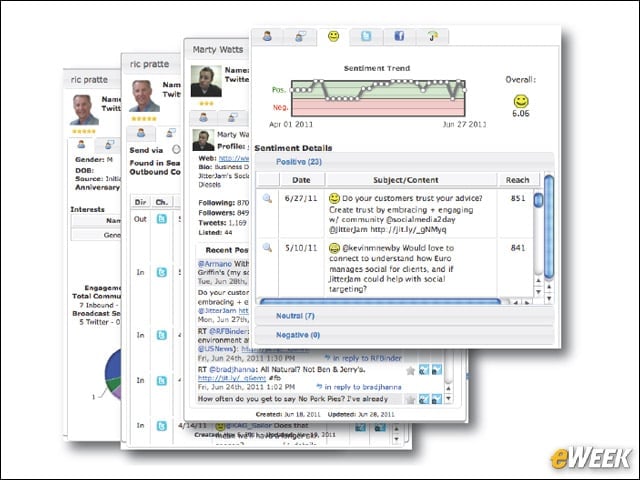
Task: Sort by the Subject/Content column header
Action: [x=411, y=180]
